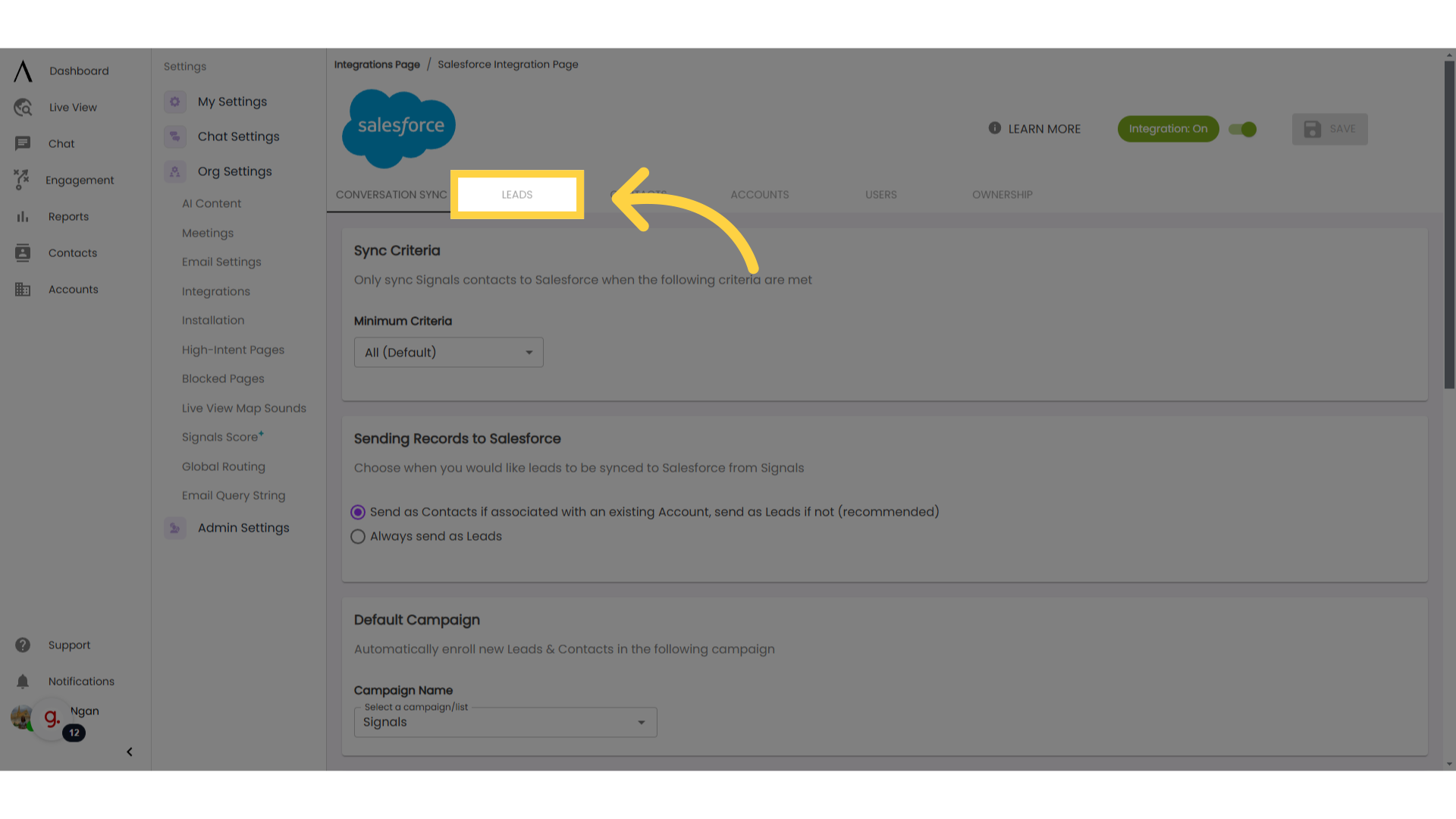Click the Salesforce cloud logo

(x=399, y=129)
